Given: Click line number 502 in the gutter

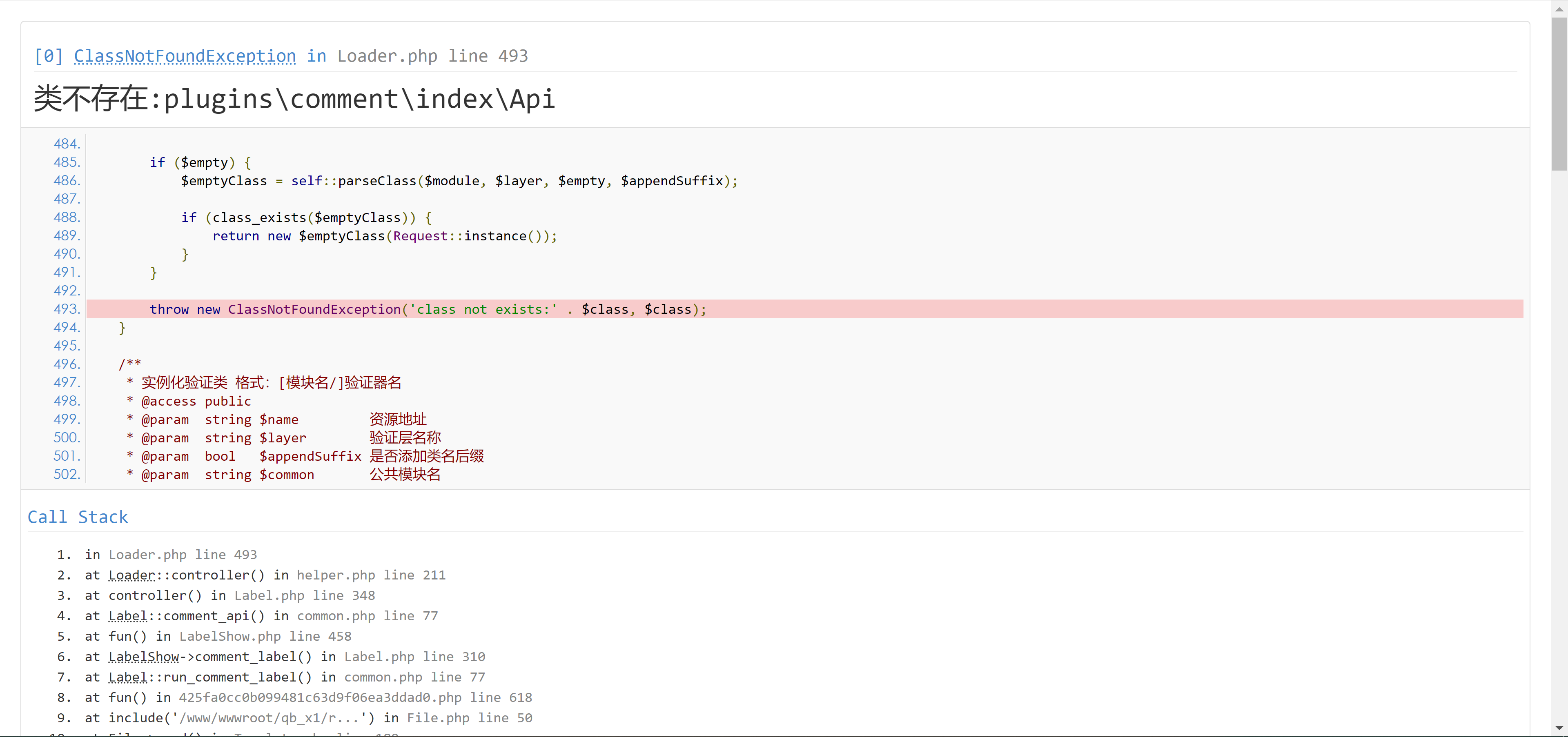Looking at the screenshot, I should (x=67, y=474).
